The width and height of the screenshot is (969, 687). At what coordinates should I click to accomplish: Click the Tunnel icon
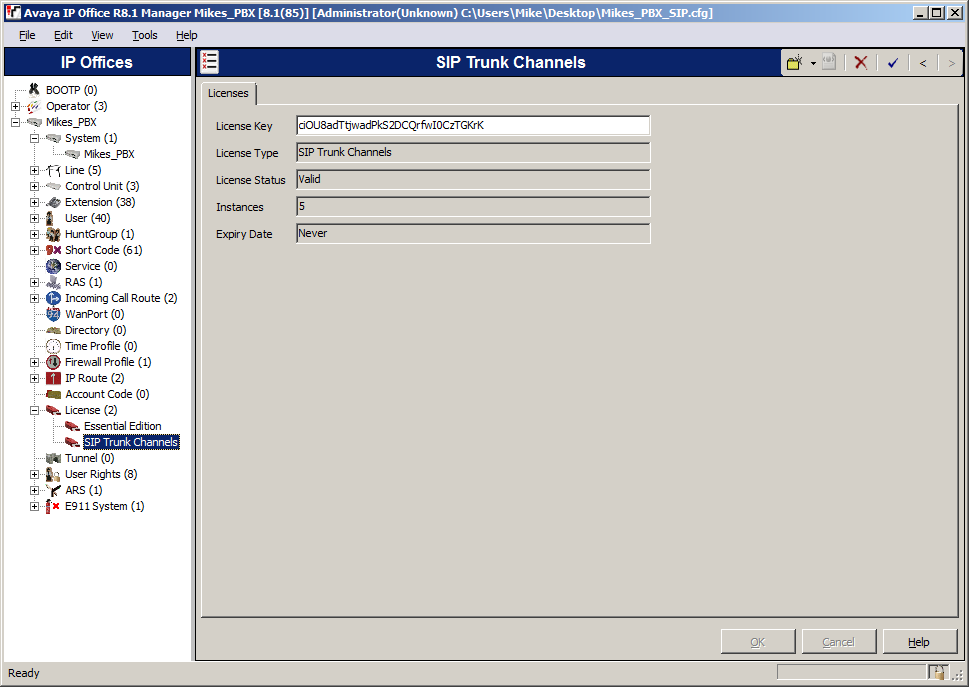(53, 458)
